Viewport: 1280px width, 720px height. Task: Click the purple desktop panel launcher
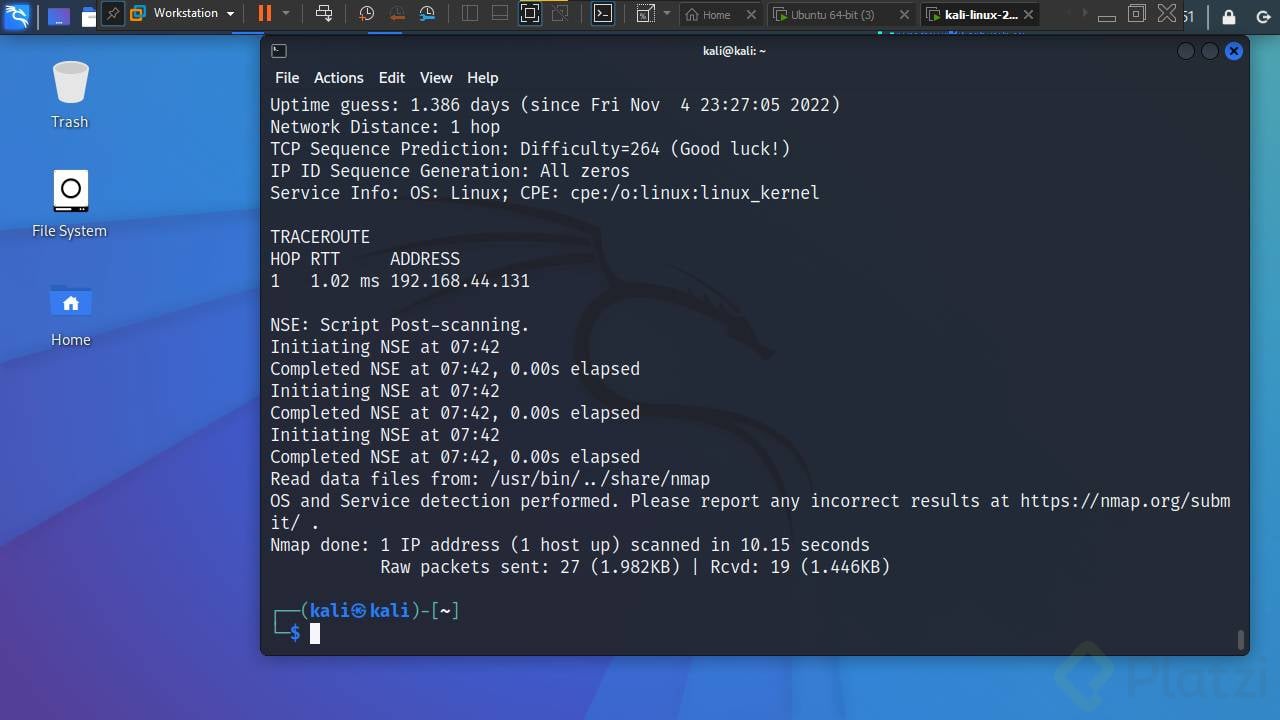(x=59, y=16)
